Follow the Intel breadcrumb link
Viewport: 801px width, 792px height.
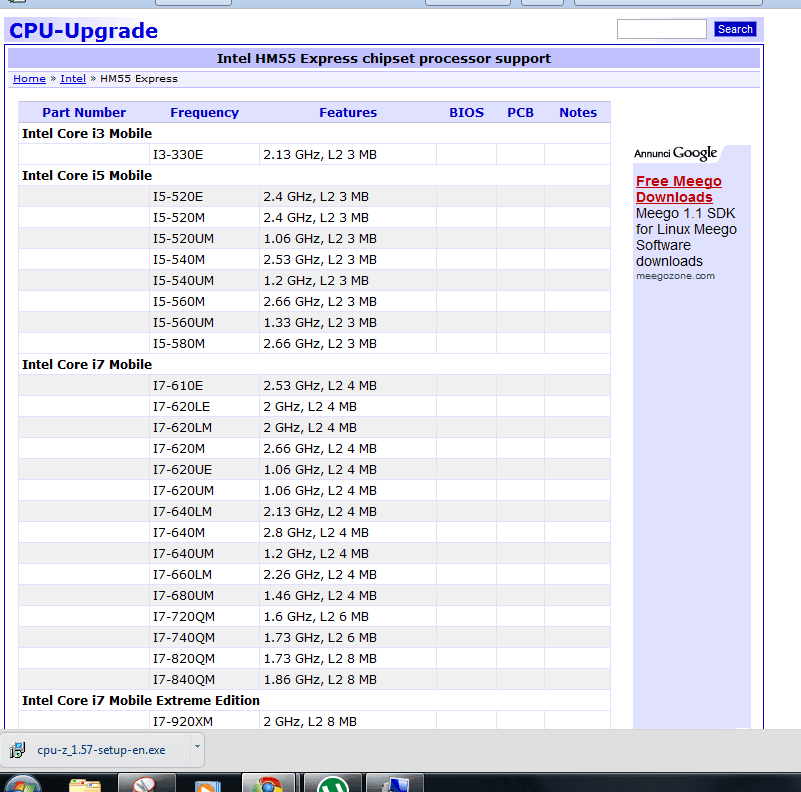tap(73, 79)
